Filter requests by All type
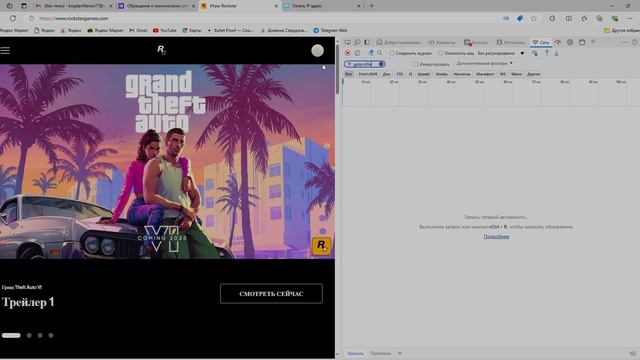 coord(349,74)
